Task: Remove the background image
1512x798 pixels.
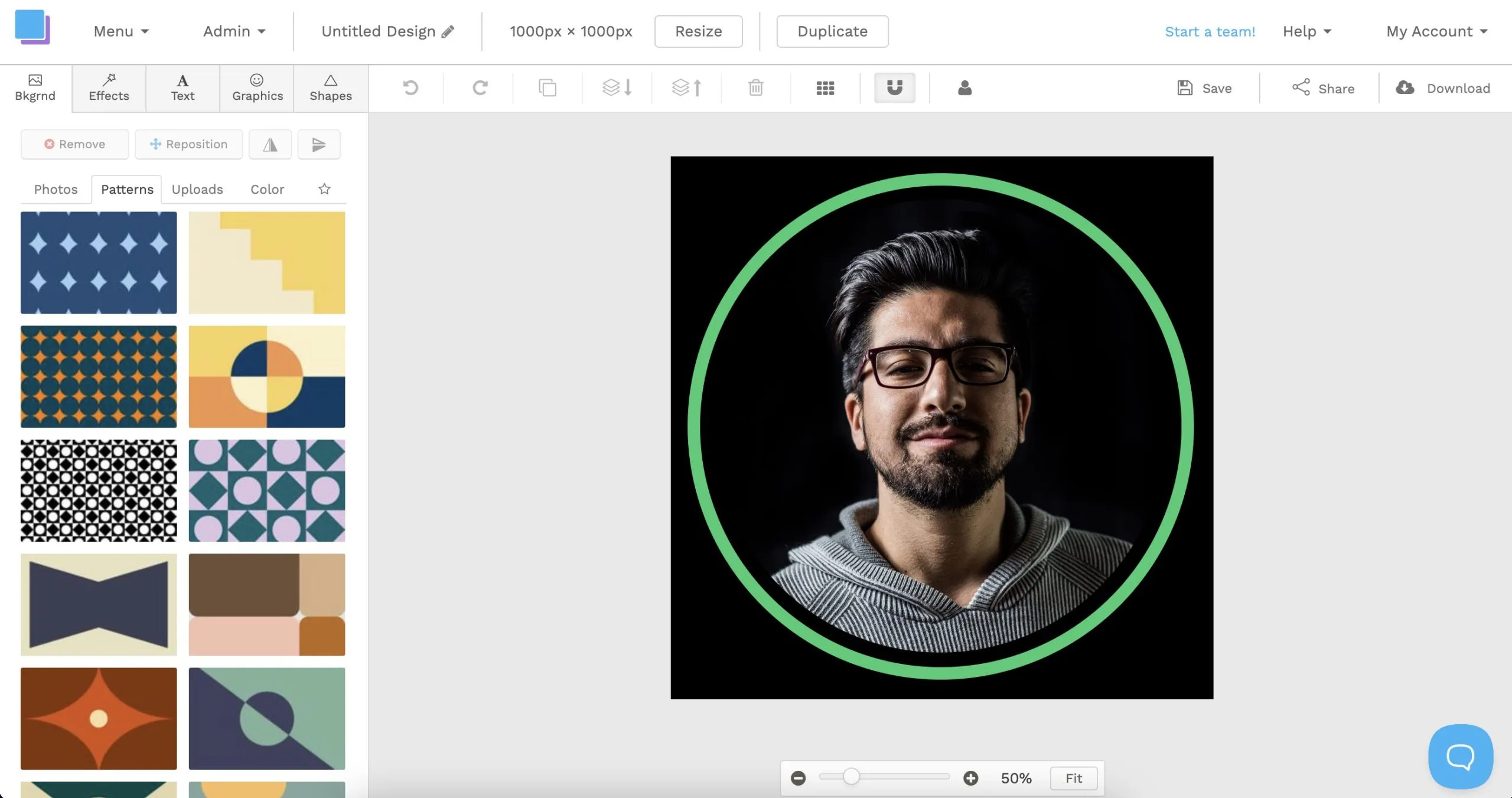Action: [x=74, y=144]
